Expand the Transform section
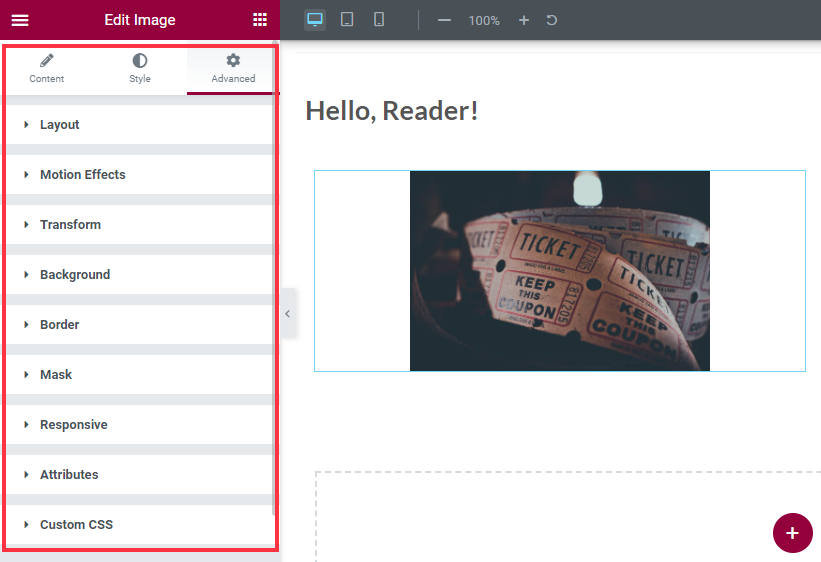The image size is (821, 562). (x=140, y=225)
